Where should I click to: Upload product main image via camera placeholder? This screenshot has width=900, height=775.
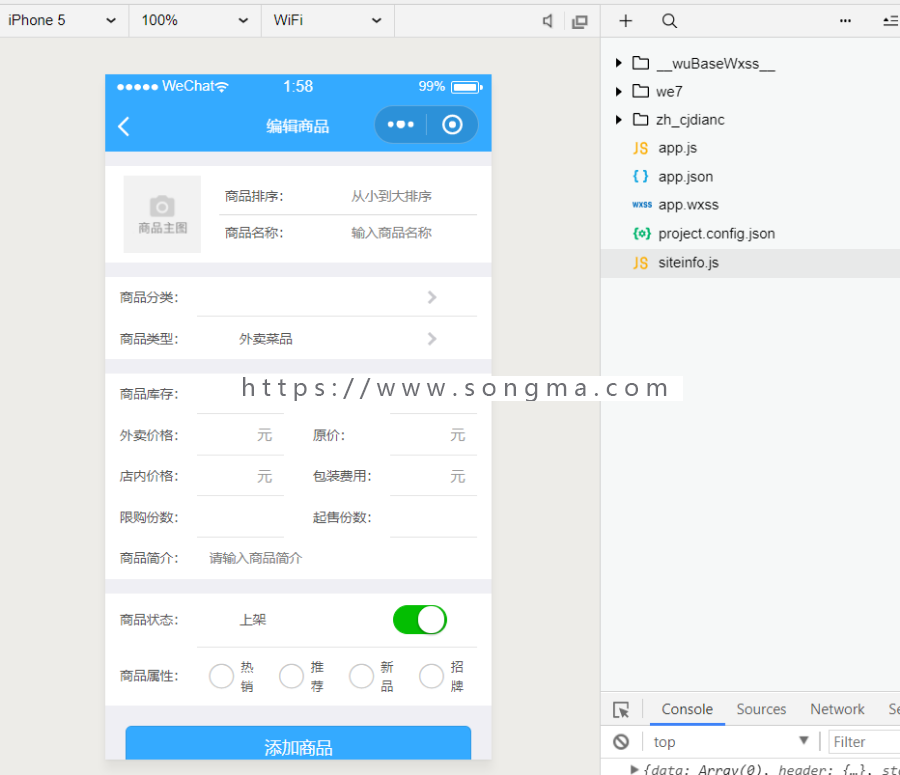click(162, 214)
